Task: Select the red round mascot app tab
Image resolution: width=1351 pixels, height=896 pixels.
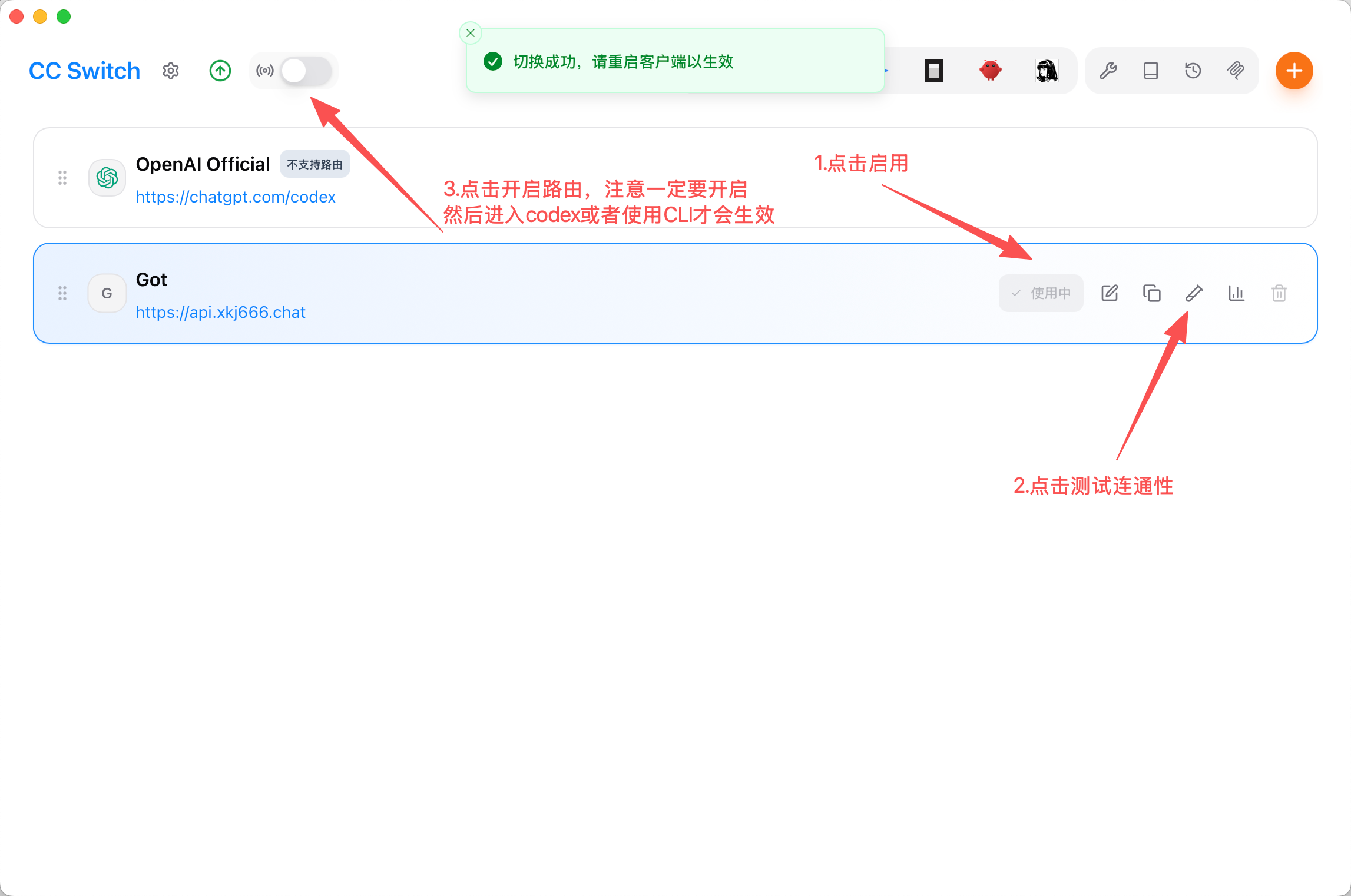Action: pyautogui.click(x=991, y=71)
